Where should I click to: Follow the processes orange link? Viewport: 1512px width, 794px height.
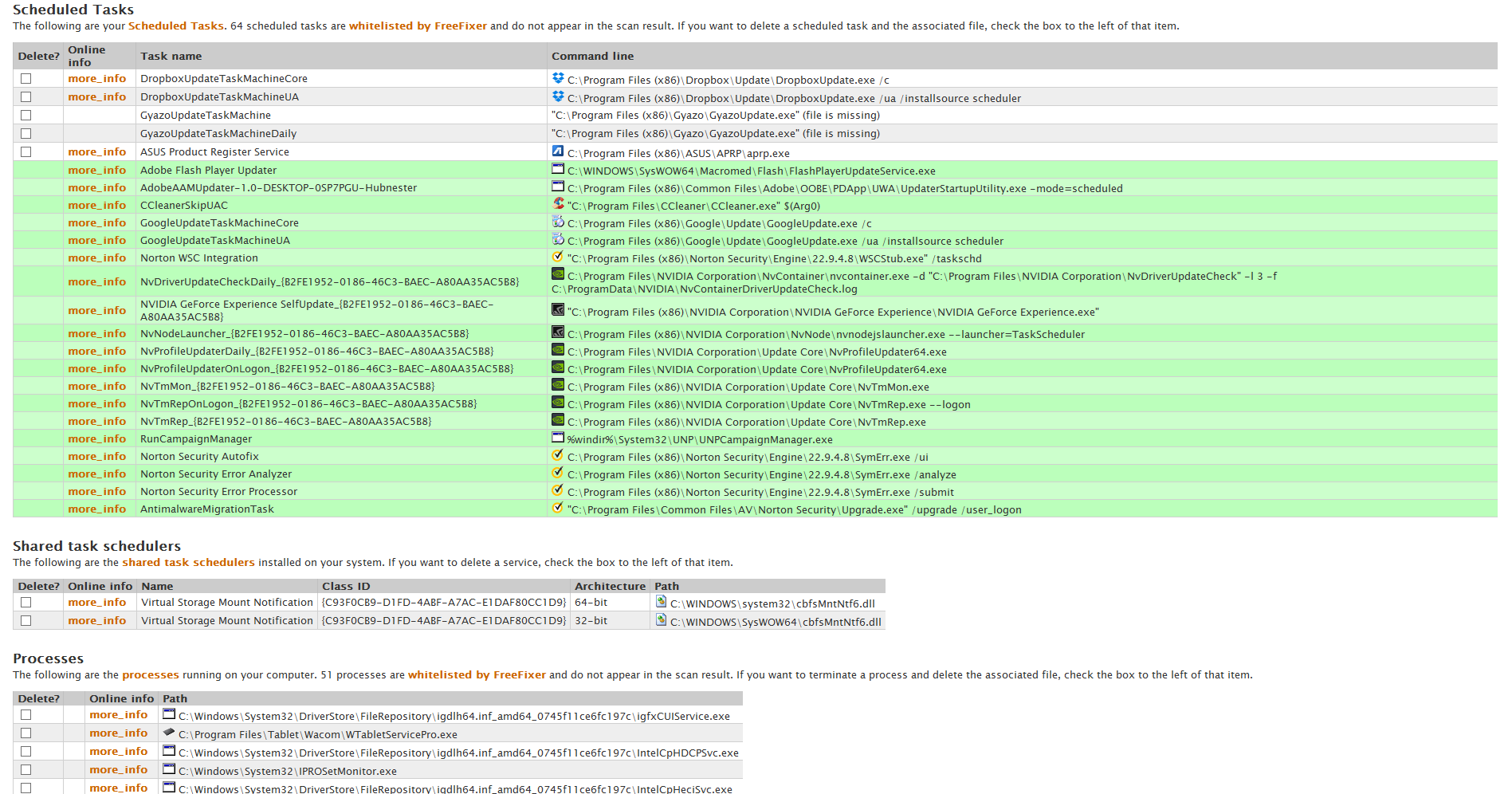[x=151, y=674]
